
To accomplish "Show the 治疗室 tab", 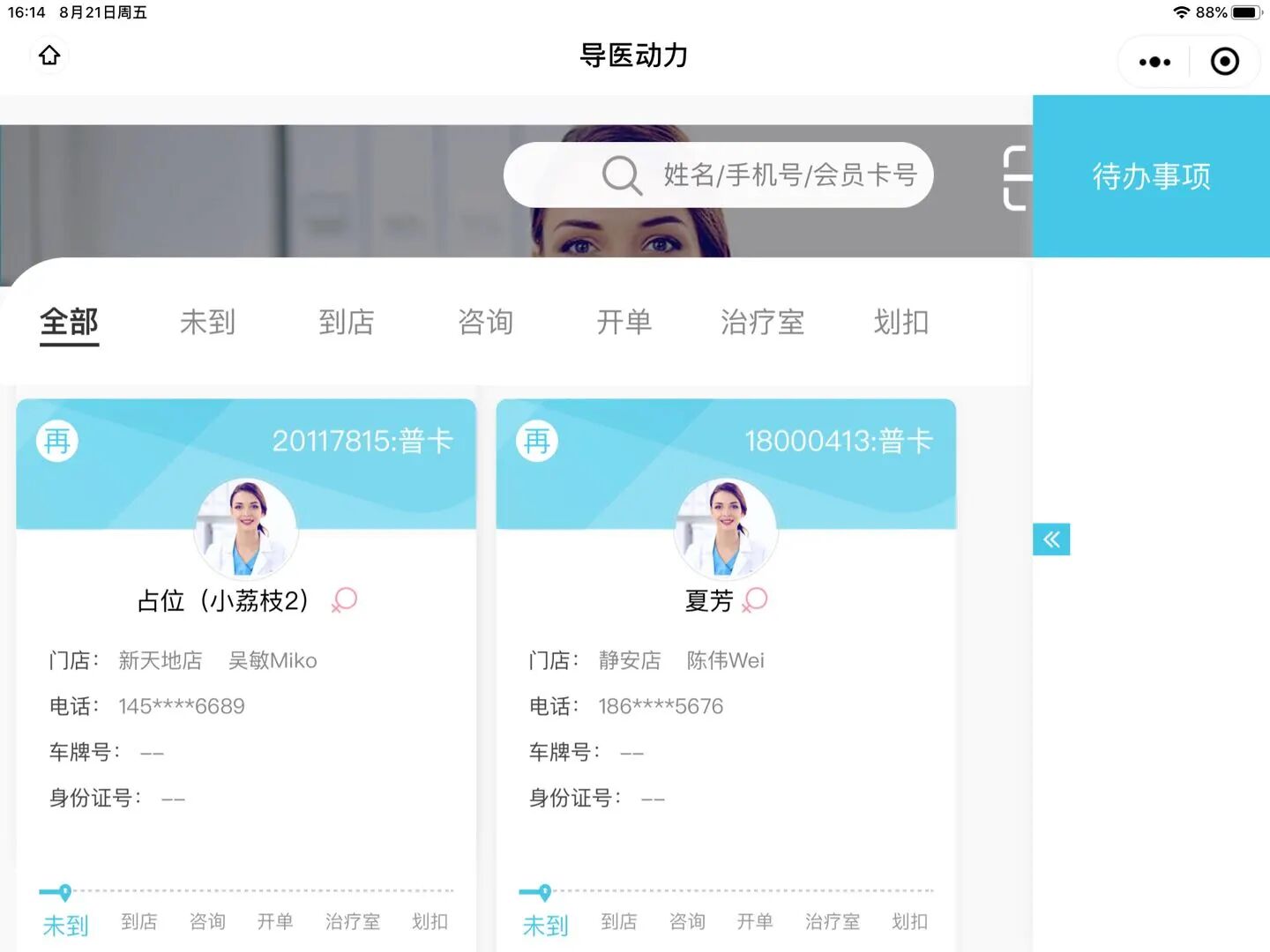I will [763, 323].
